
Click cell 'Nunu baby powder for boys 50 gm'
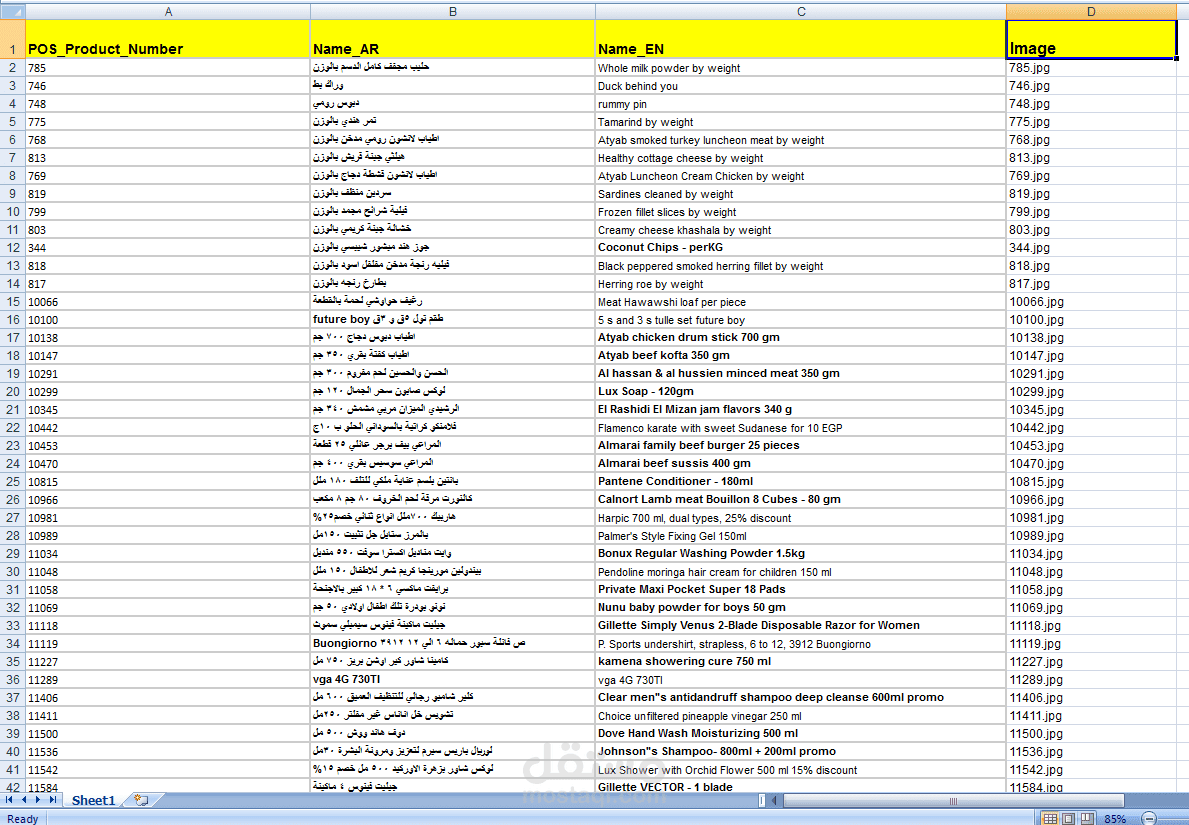[x=801, y=607]
